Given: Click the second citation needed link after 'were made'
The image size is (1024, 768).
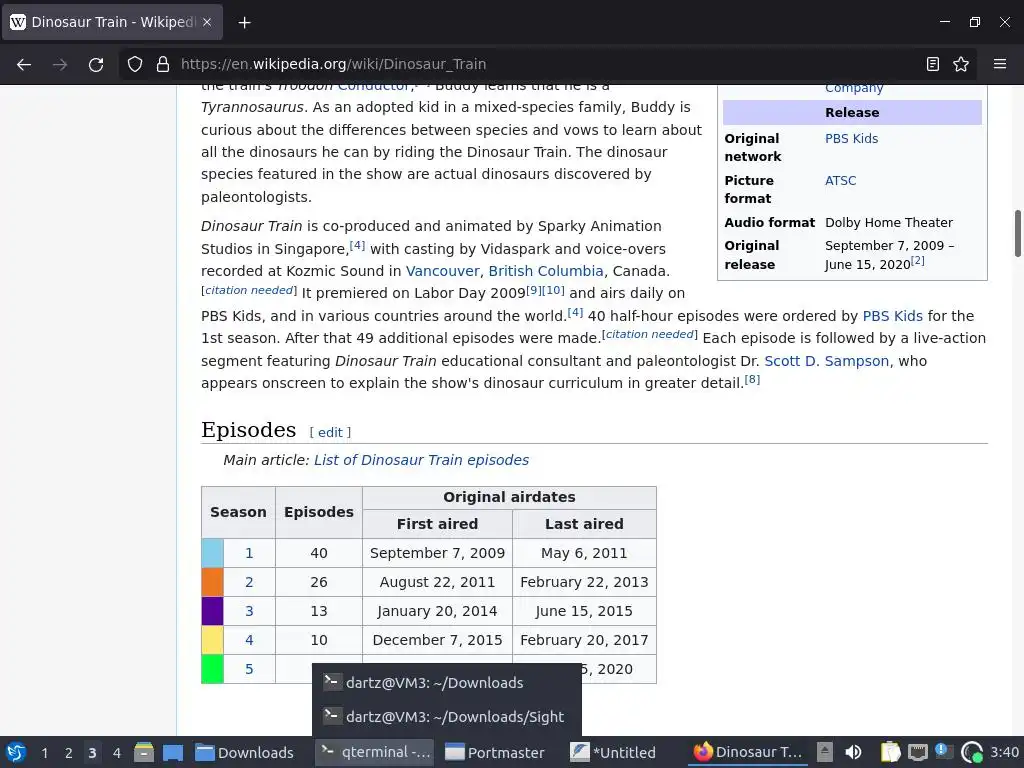Looking at the screenshot, I should [650, 334].
